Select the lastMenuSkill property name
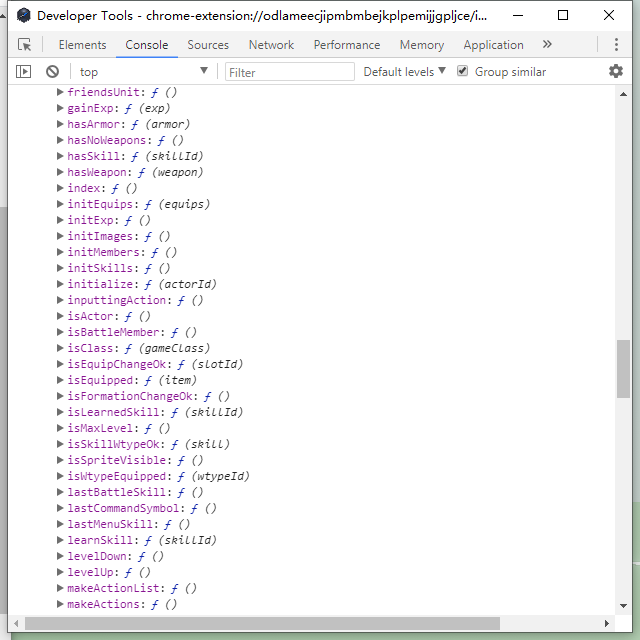Image resolution: width=640 pixels, height=640 pixels. click(110, 524)
